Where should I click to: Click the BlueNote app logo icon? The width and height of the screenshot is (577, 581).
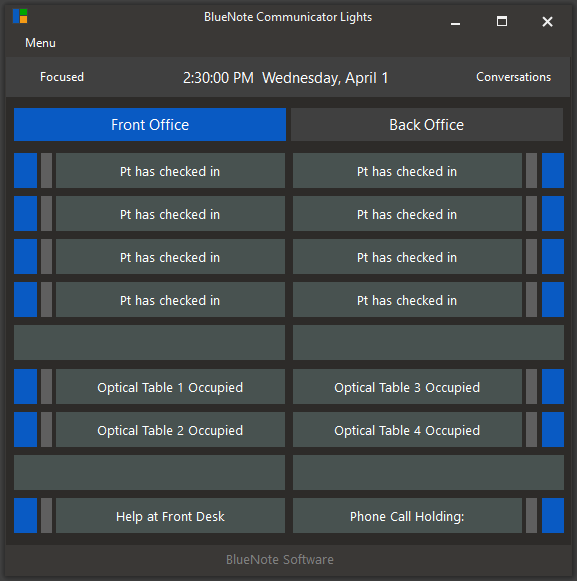(20, 16)
